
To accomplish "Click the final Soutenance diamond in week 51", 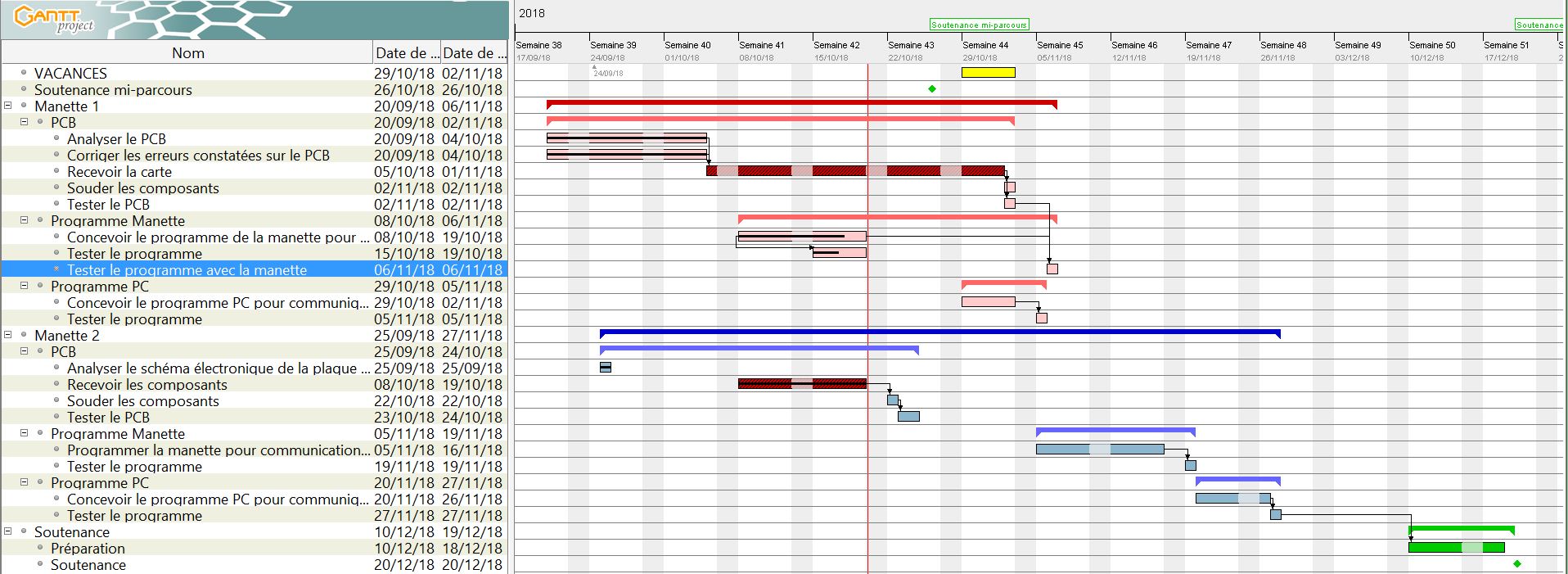I will 1516,564.
